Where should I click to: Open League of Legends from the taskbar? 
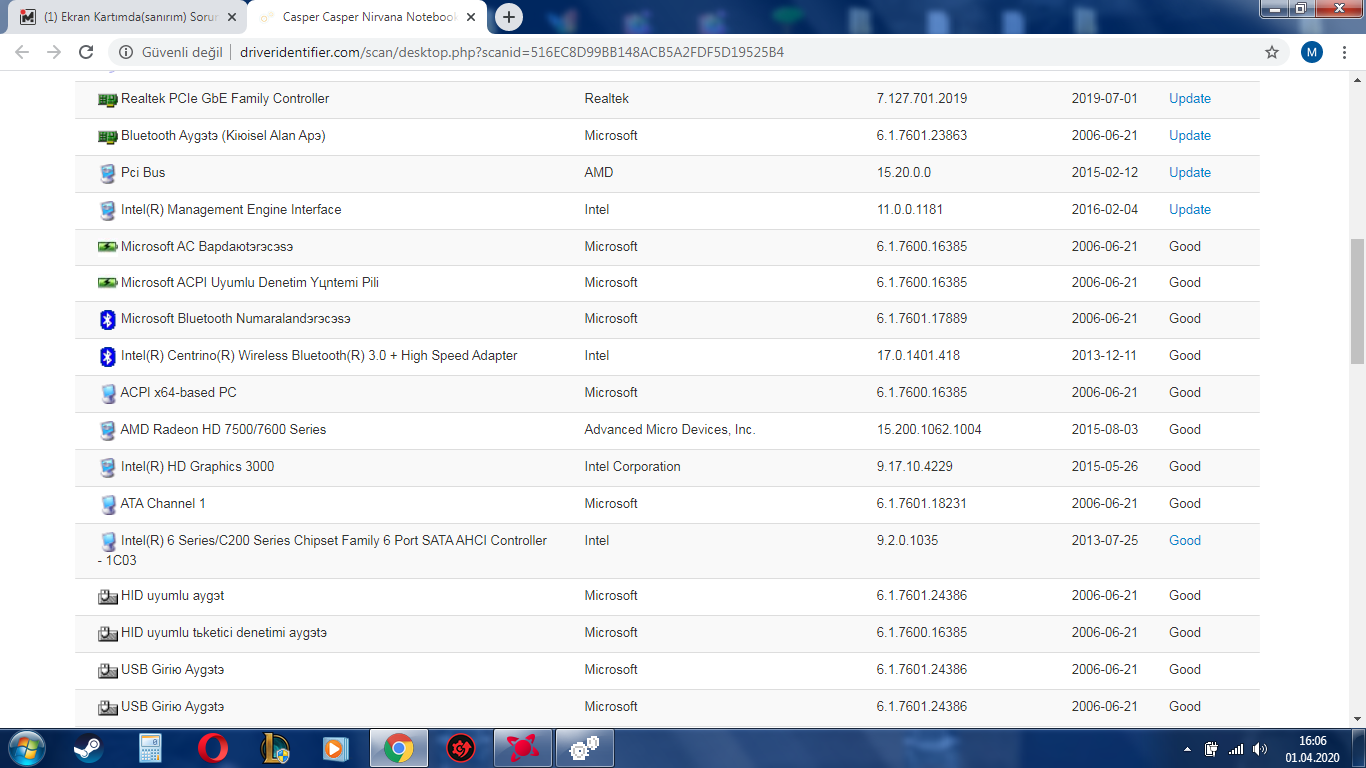point(274,748)
